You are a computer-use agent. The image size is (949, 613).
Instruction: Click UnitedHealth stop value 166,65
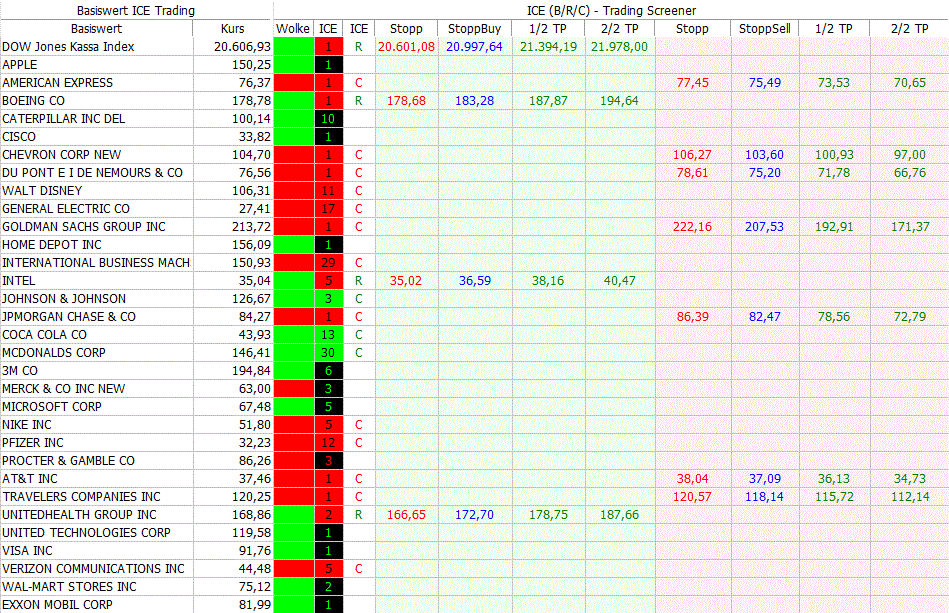(406, 515)
